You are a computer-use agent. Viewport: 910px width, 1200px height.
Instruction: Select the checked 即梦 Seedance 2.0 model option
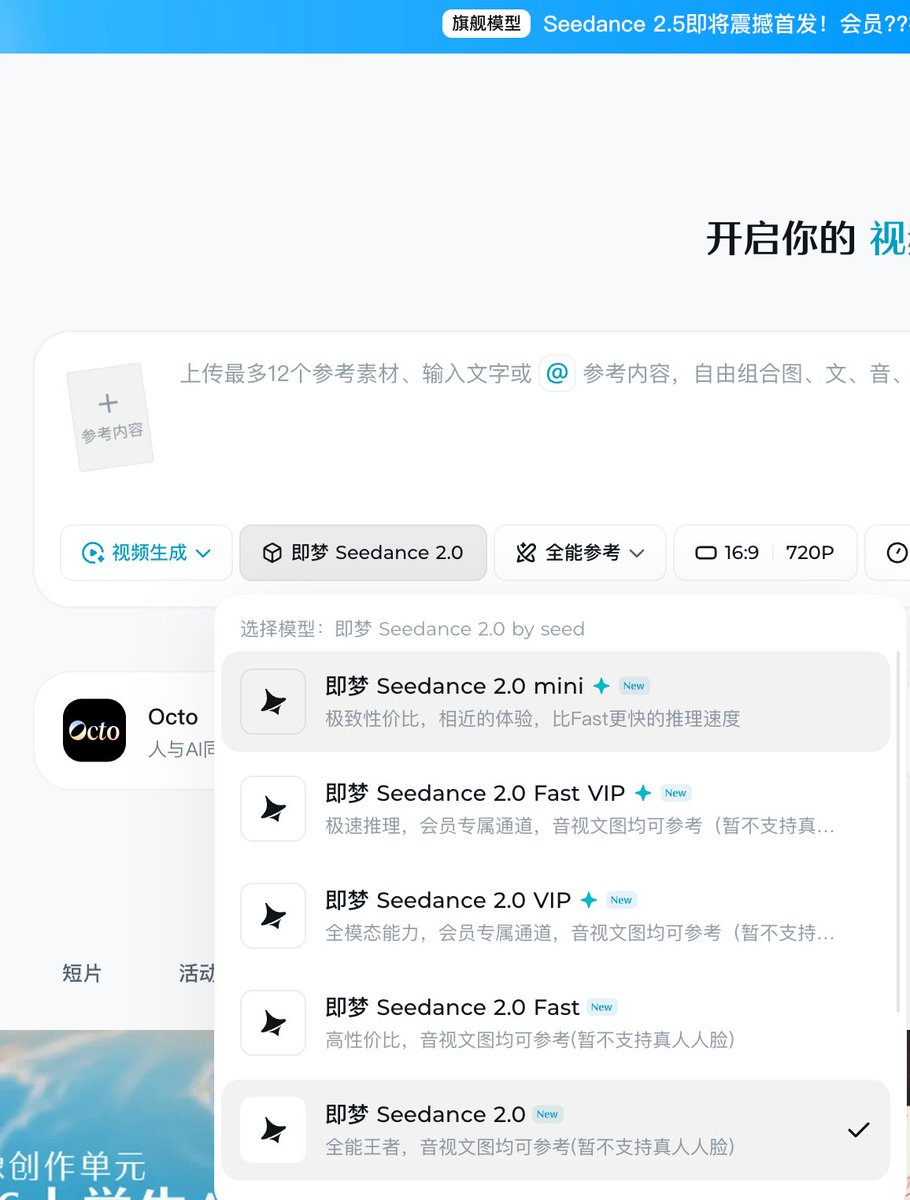pyautogui.click(x=555, y=1130)
